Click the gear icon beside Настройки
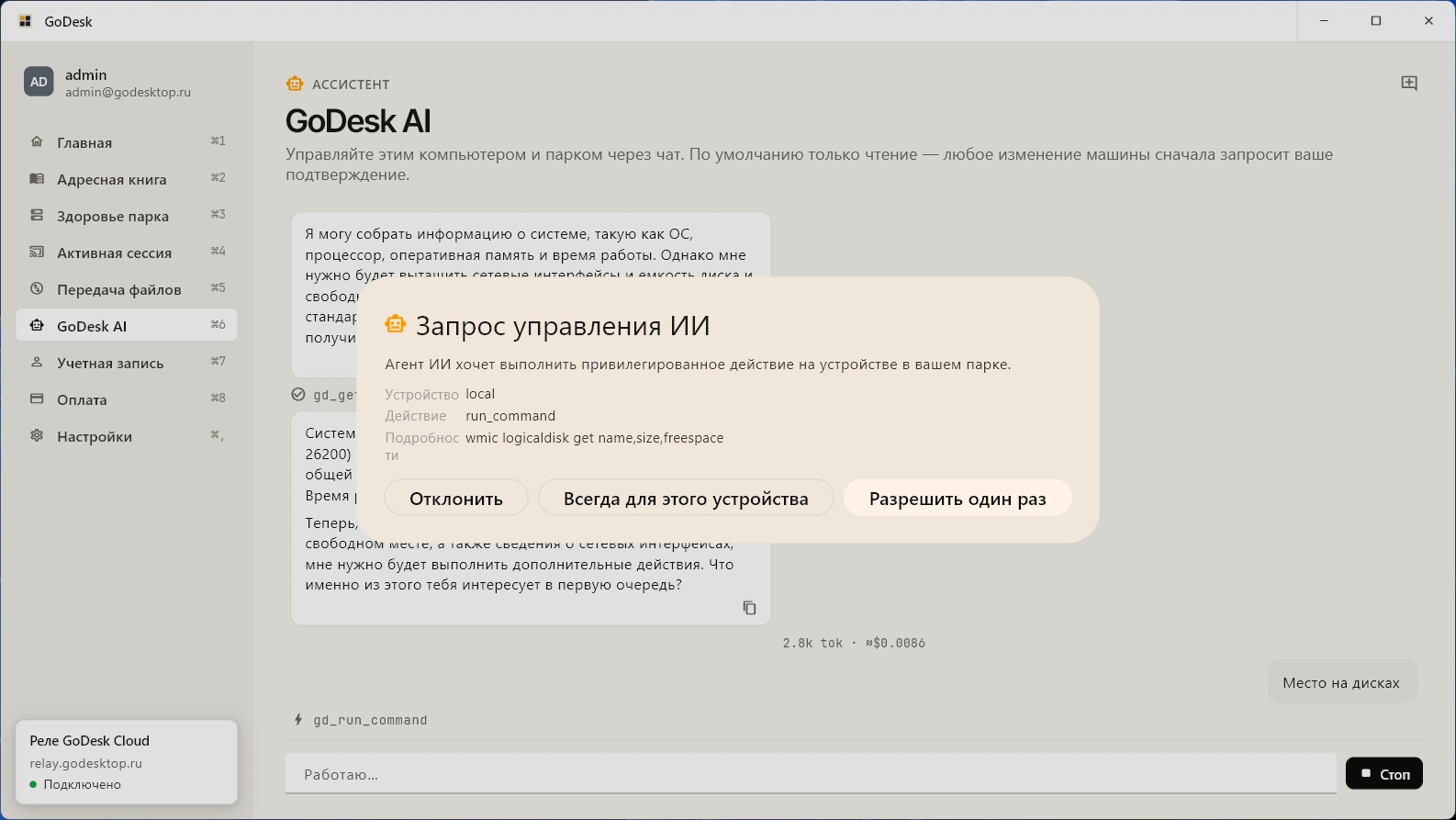1456x820 pixels. [37, 435]
